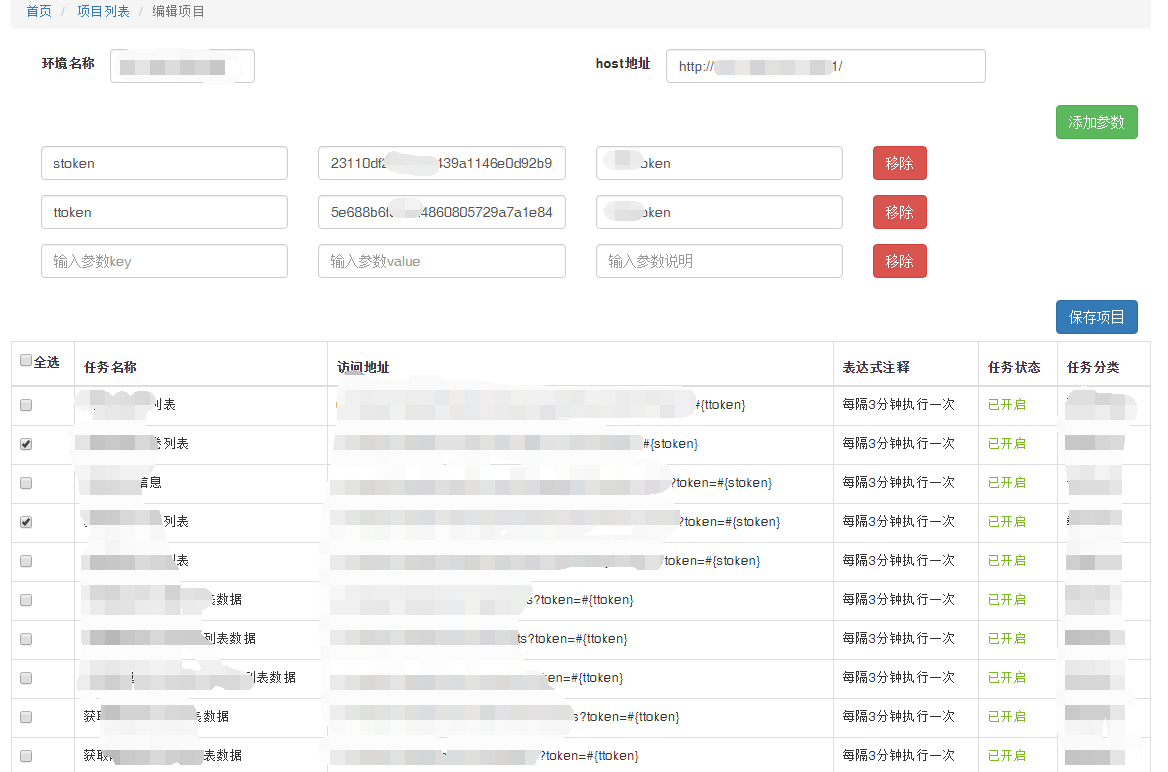Edit the description field in ttoken row
This screenshot has height=772, width=1168.
click(719, 212)
